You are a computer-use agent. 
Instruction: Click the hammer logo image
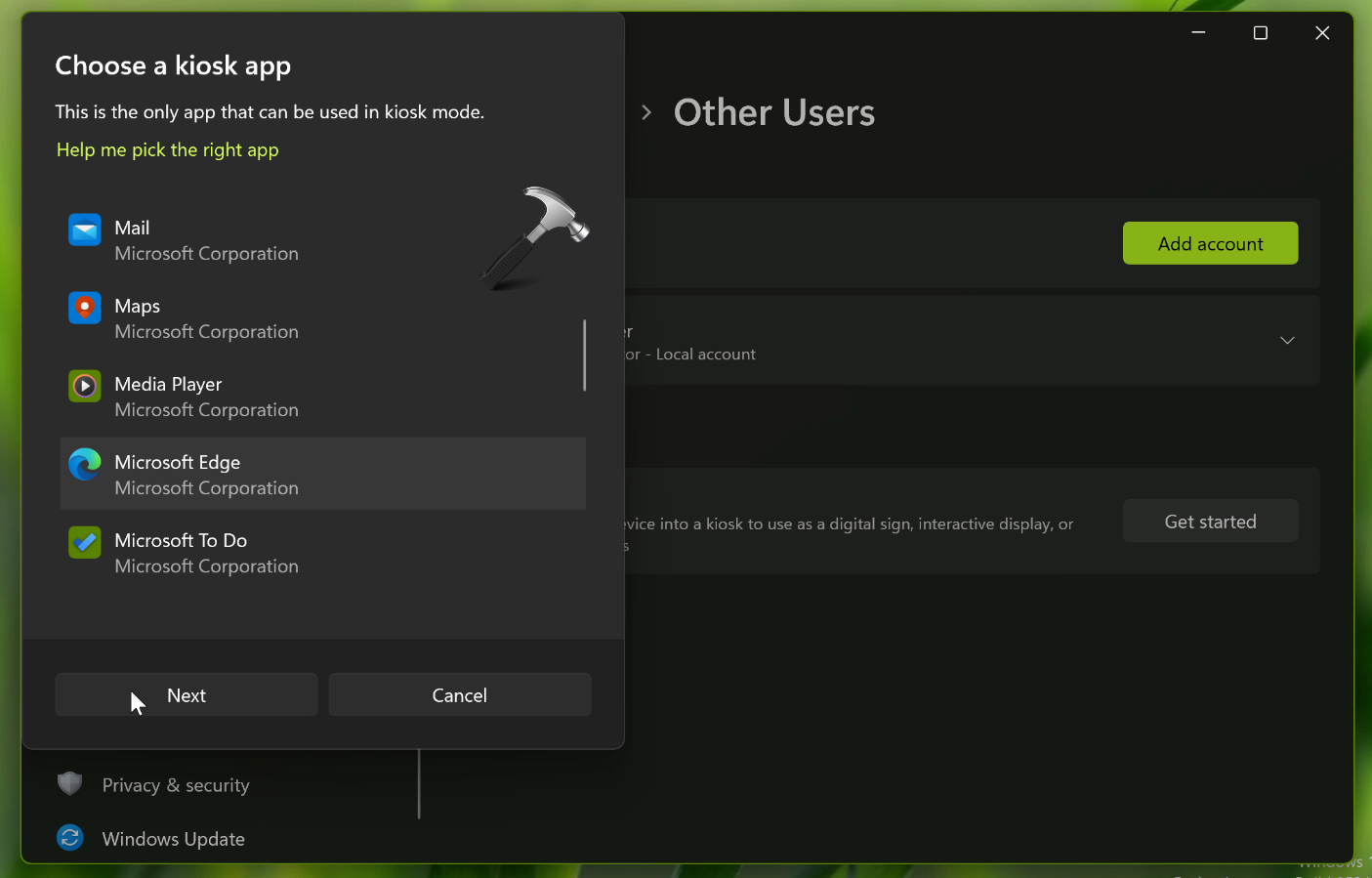535,237
